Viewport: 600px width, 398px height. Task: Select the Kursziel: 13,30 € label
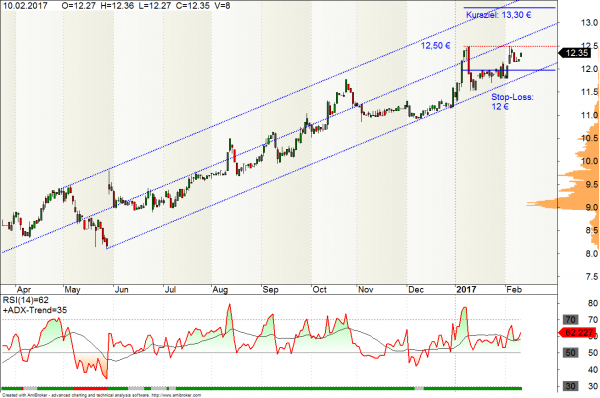click(498, 15)
